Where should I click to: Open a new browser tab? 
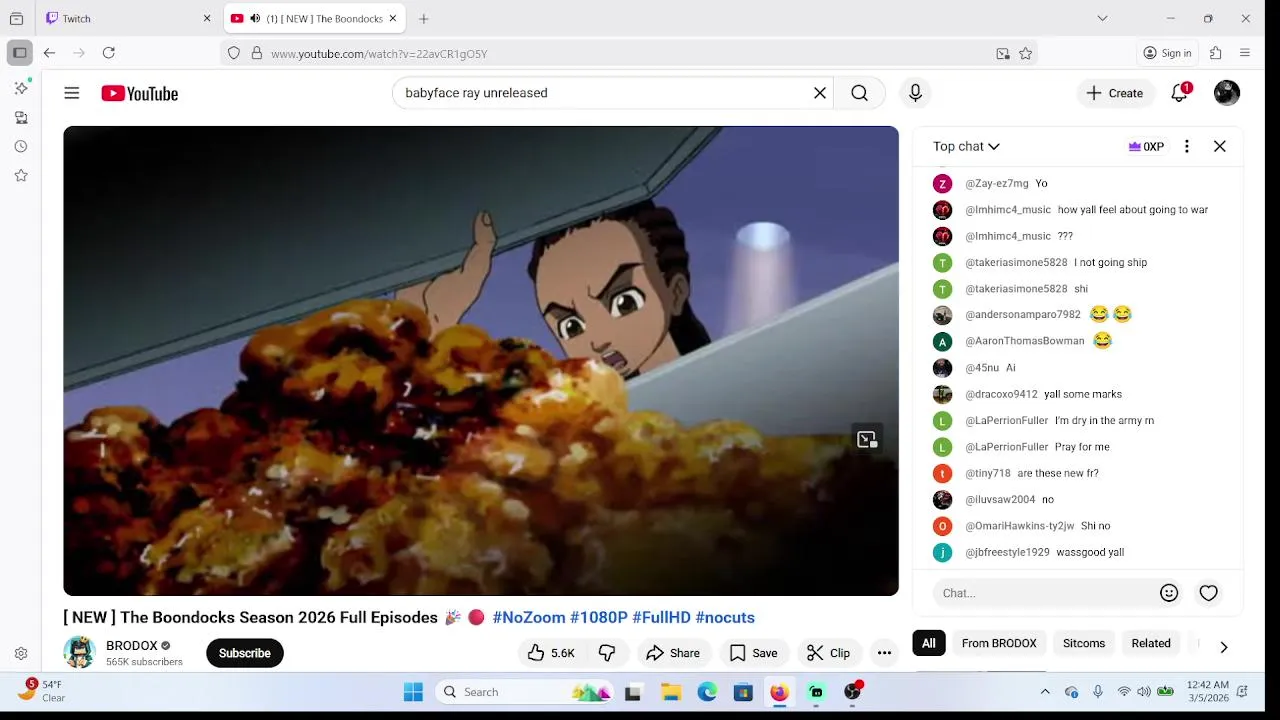click(x=424, y=18)
